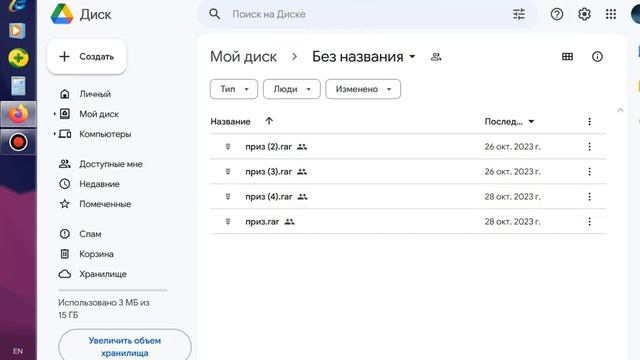Open the Help question mark menu
Viewport: 640px width, 360px height.
(x=557, y=14)
